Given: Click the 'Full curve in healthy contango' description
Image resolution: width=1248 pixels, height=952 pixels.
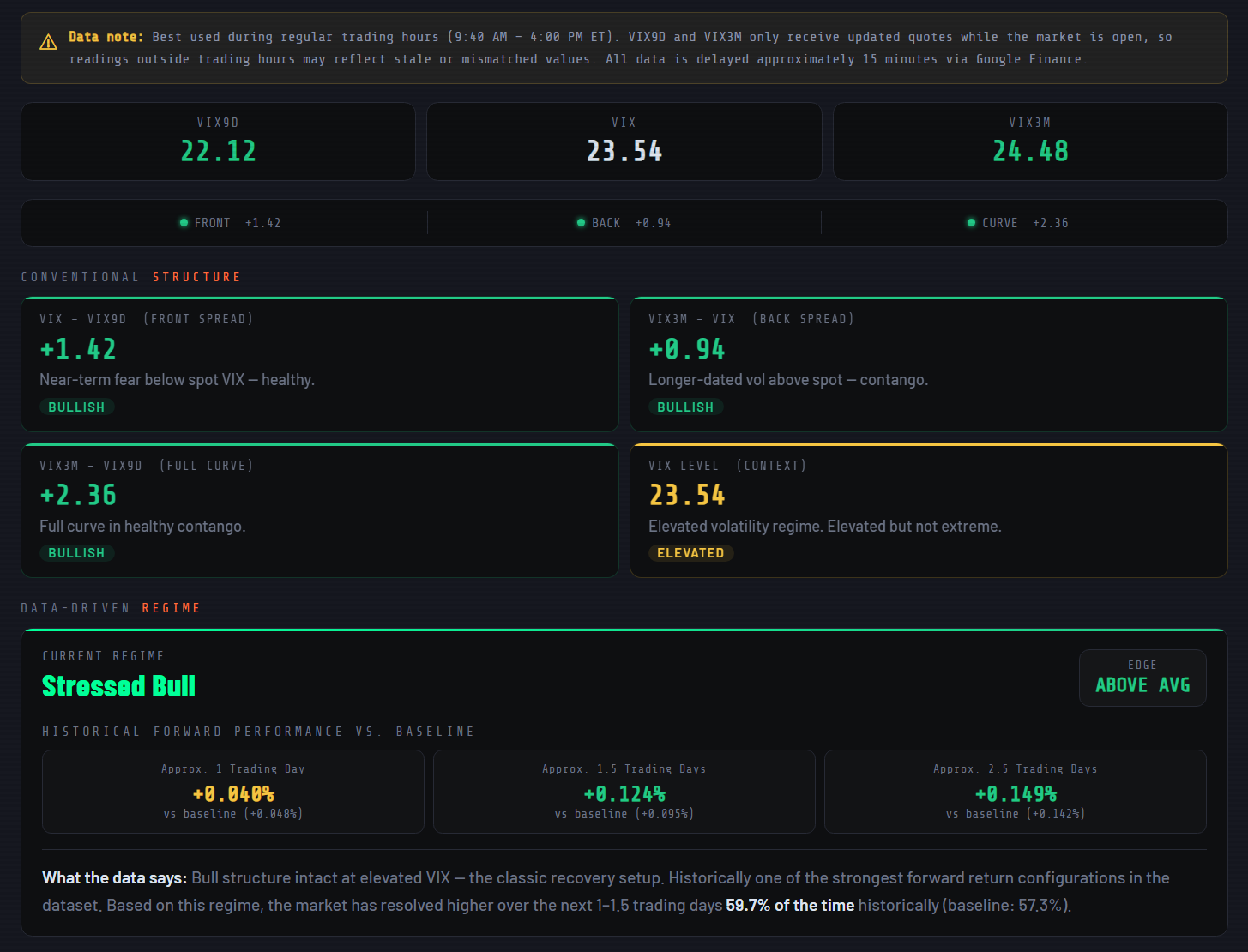Looking at the screenshot, I should (142, 527).
